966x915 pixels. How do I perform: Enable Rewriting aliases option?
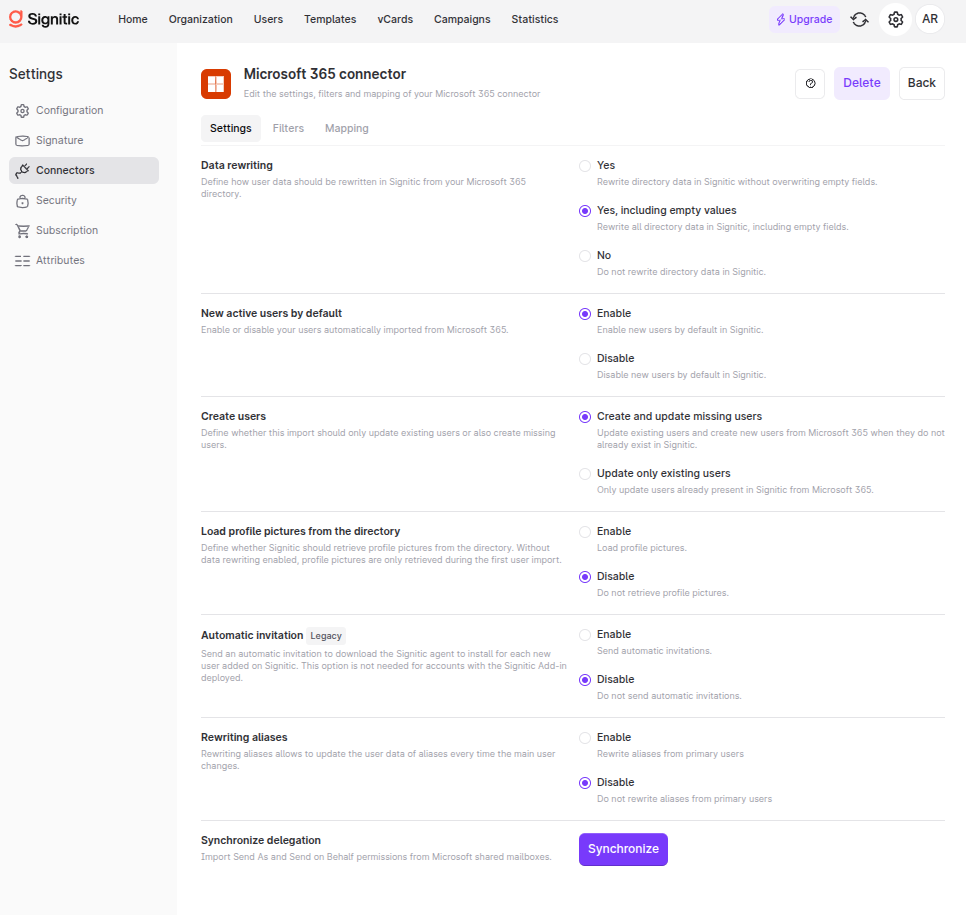tap(585, 738)
